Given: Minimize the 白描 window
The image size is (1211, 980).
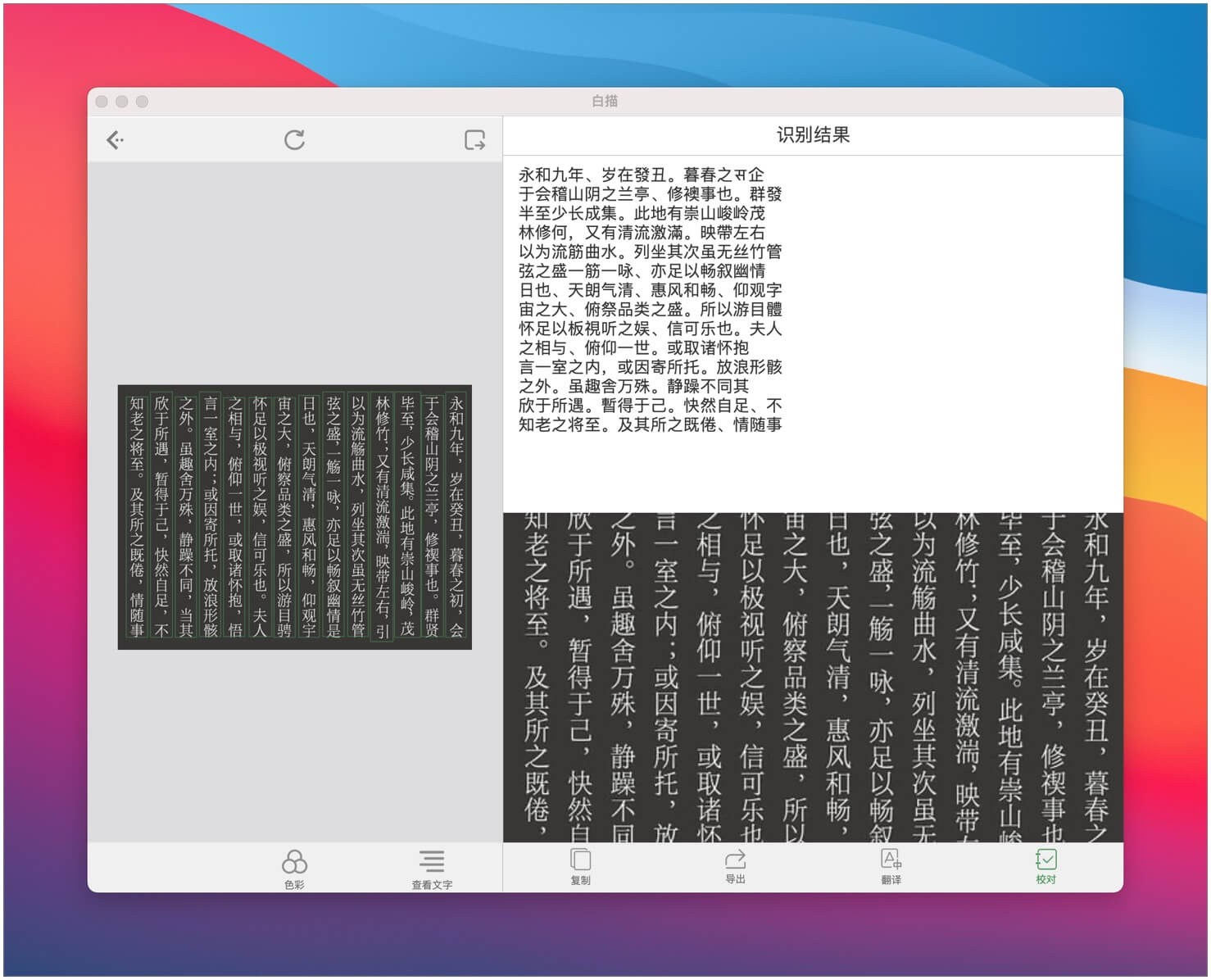Looking at the screenshot, I should coord(122,102).
